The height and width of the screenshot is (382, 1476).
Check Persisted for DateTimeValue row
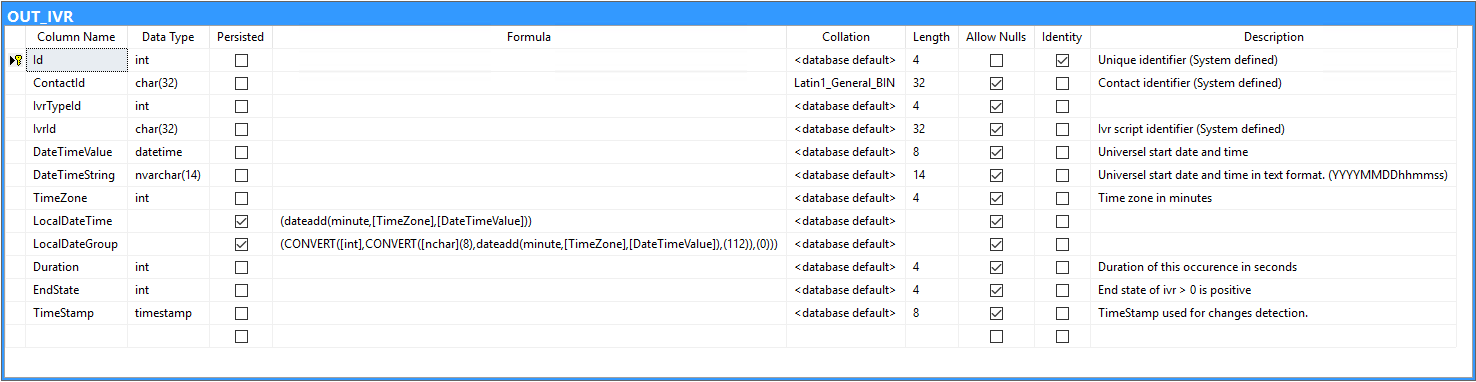pos(241,152)
